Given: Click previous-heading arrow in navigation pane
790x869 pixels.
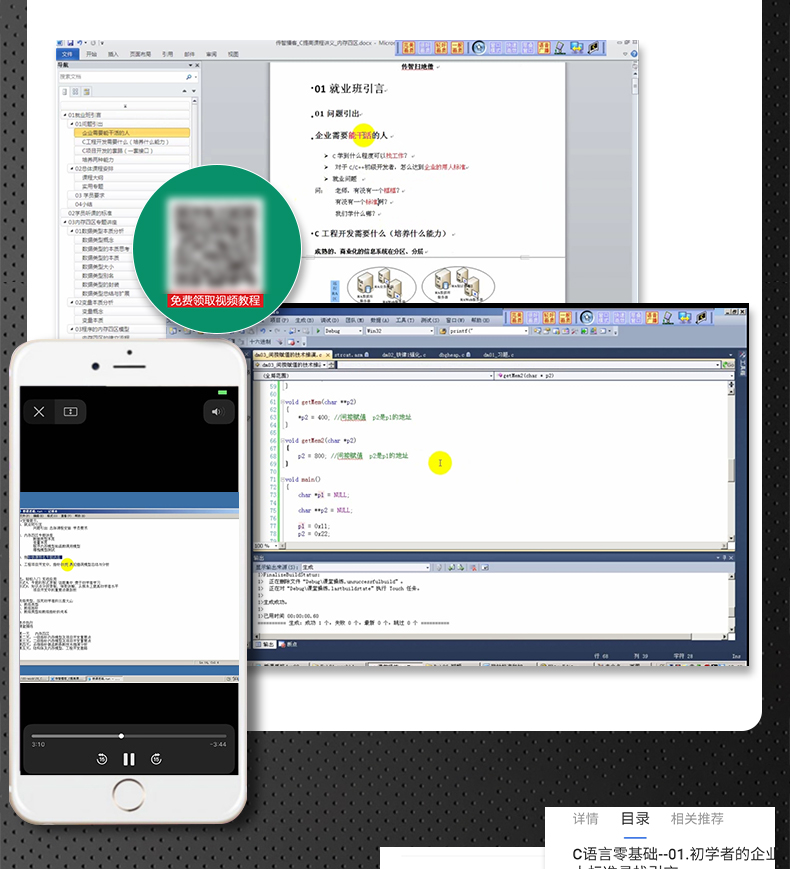Looking at the screenshot, I should click(x=185, y=91).
